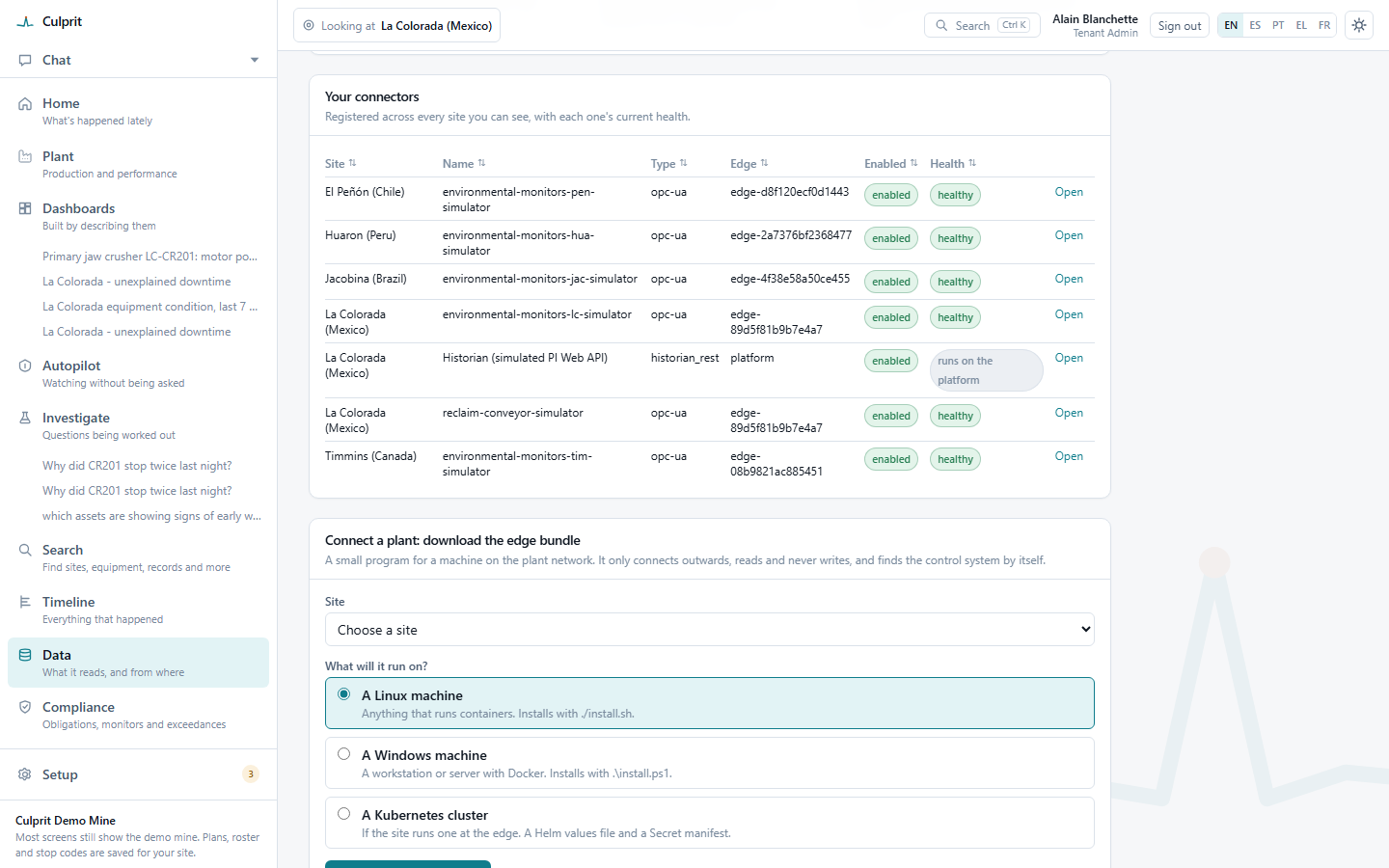Image resolution: width=1389 pixels, height=868 pixels.
Task: Sort table by Edge column header
Action: [x=749, y=164]
